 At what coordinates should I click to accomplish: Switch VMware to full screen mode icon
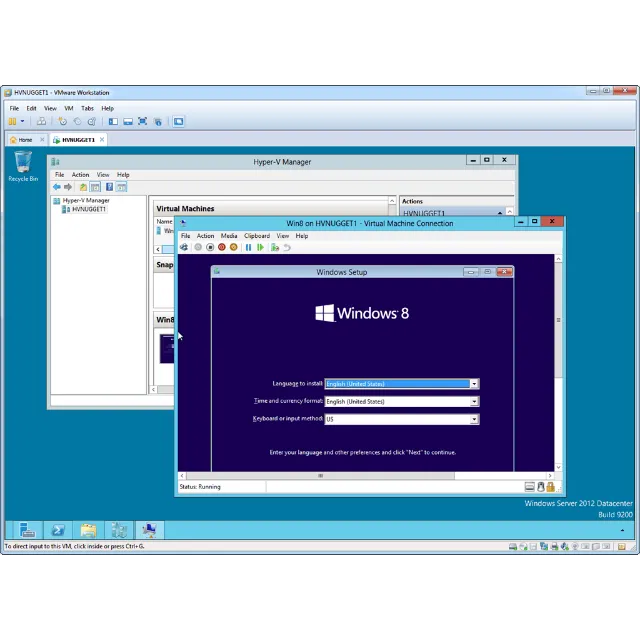click(x=142, y=121)
